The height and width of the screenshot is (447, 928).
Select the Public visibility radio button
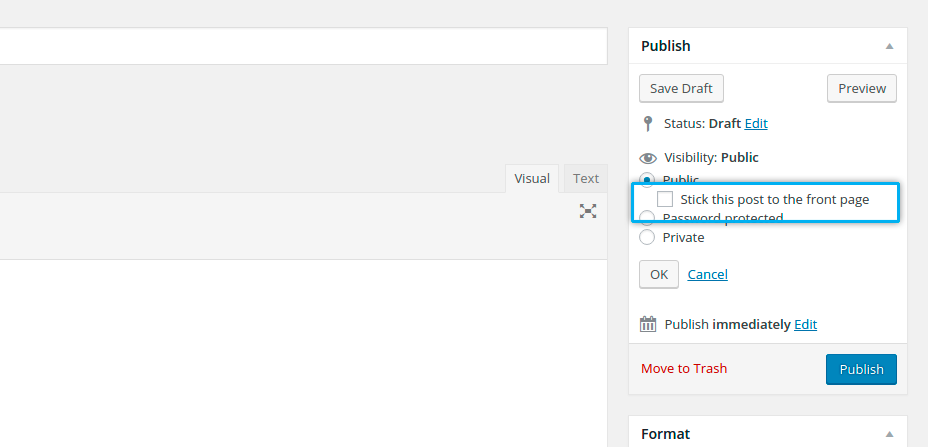coord(647,179)
